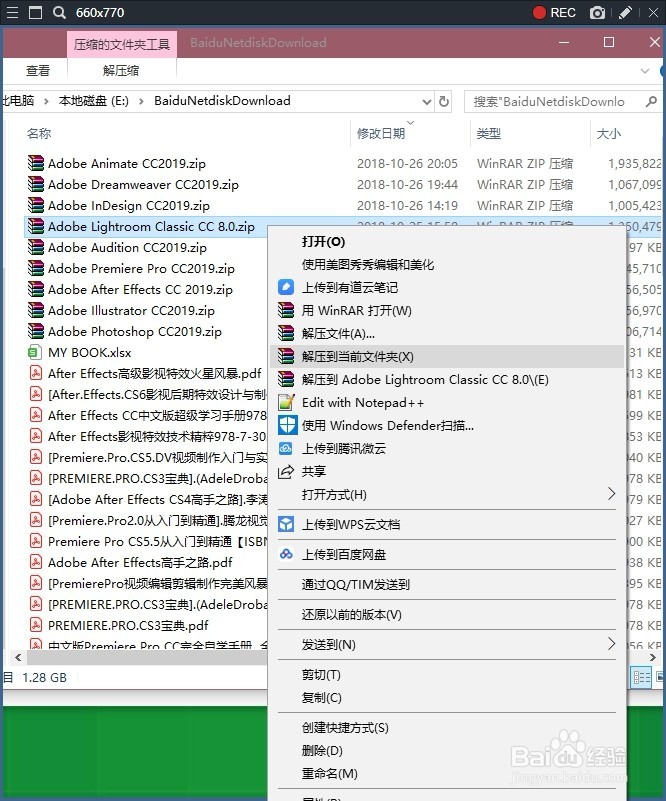This screenshot has width=666, height=801.
Task: Sort by the 类型 column header
Action: click(489, 133)
